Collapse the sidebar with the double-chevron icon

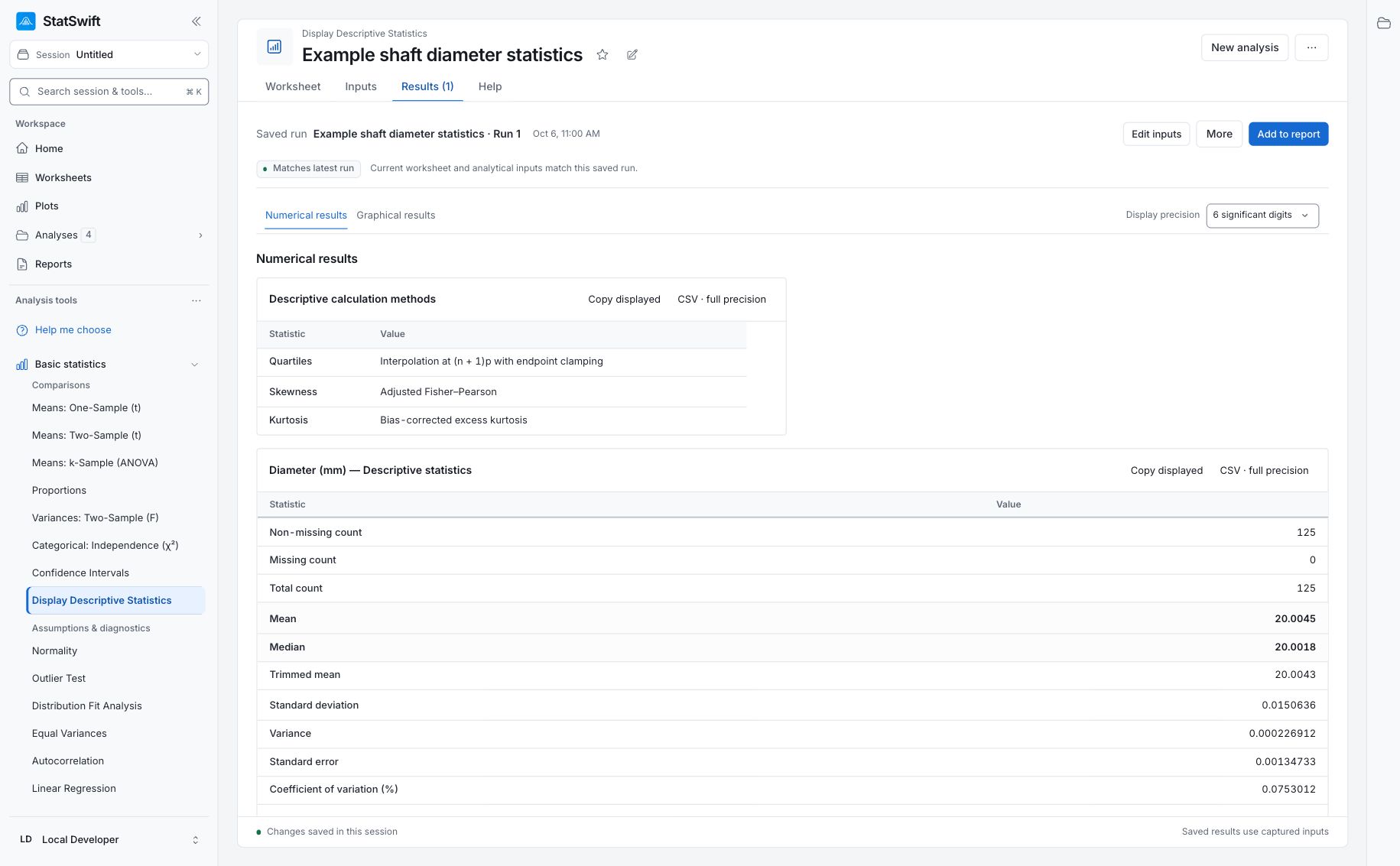197,21
